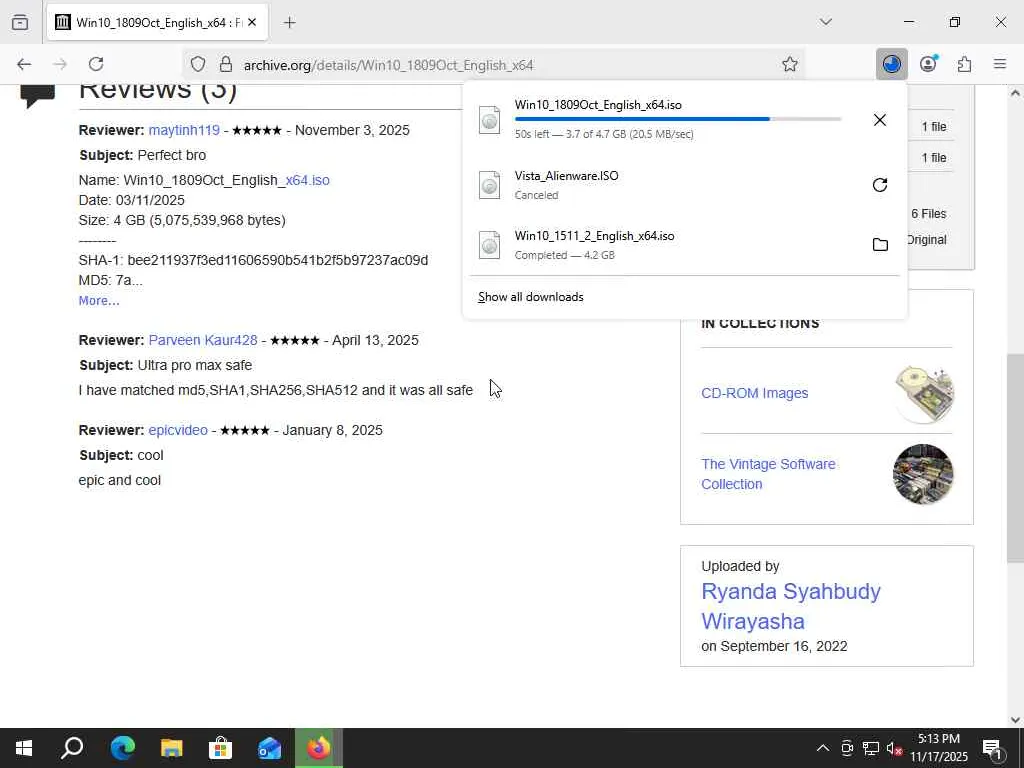This screenshot has height=768, width=1024.
Task: Click the Reviews speech bubble icon
Action: click(37, 95)
